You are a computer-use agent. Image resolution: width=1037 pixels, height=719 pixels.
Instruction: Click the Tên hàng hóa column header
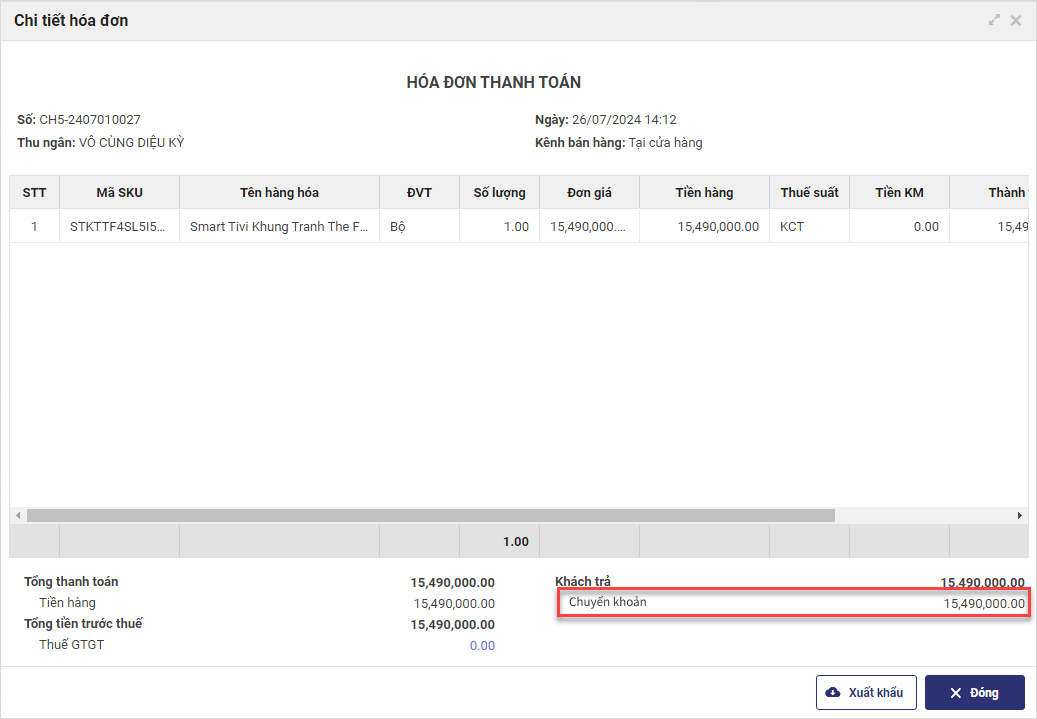coord(279,193)
